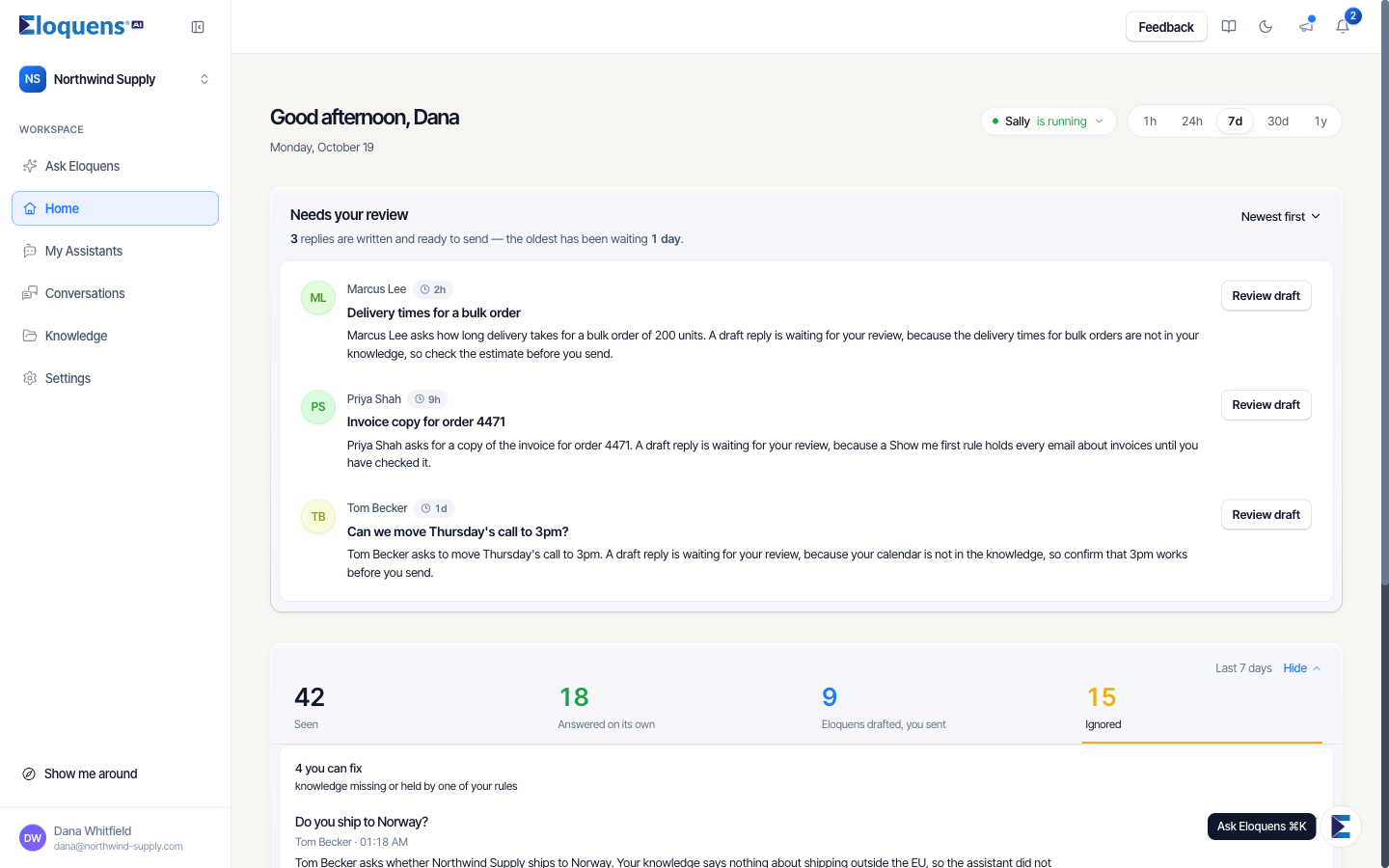Open Ask Eloquens in the sidebar
Image resolution: width=1389 pixels, height=868 pixels.
pyautogui.click(x=115, y=166)
